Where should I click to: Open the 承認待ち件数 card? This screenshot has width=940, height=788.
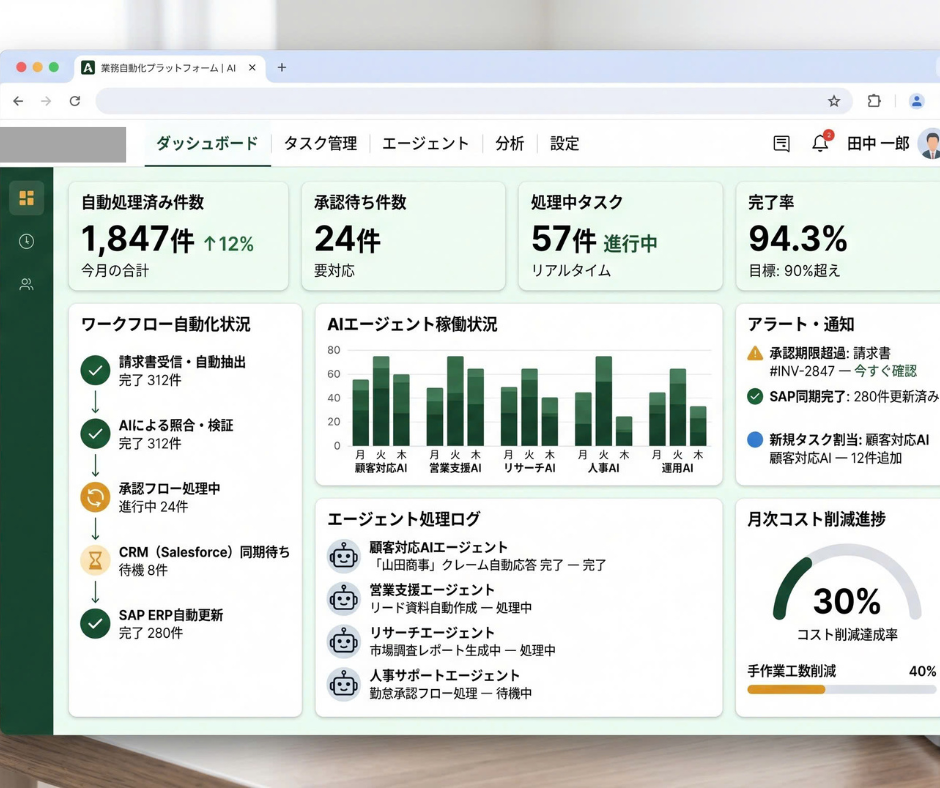click(x=403, y=236)
